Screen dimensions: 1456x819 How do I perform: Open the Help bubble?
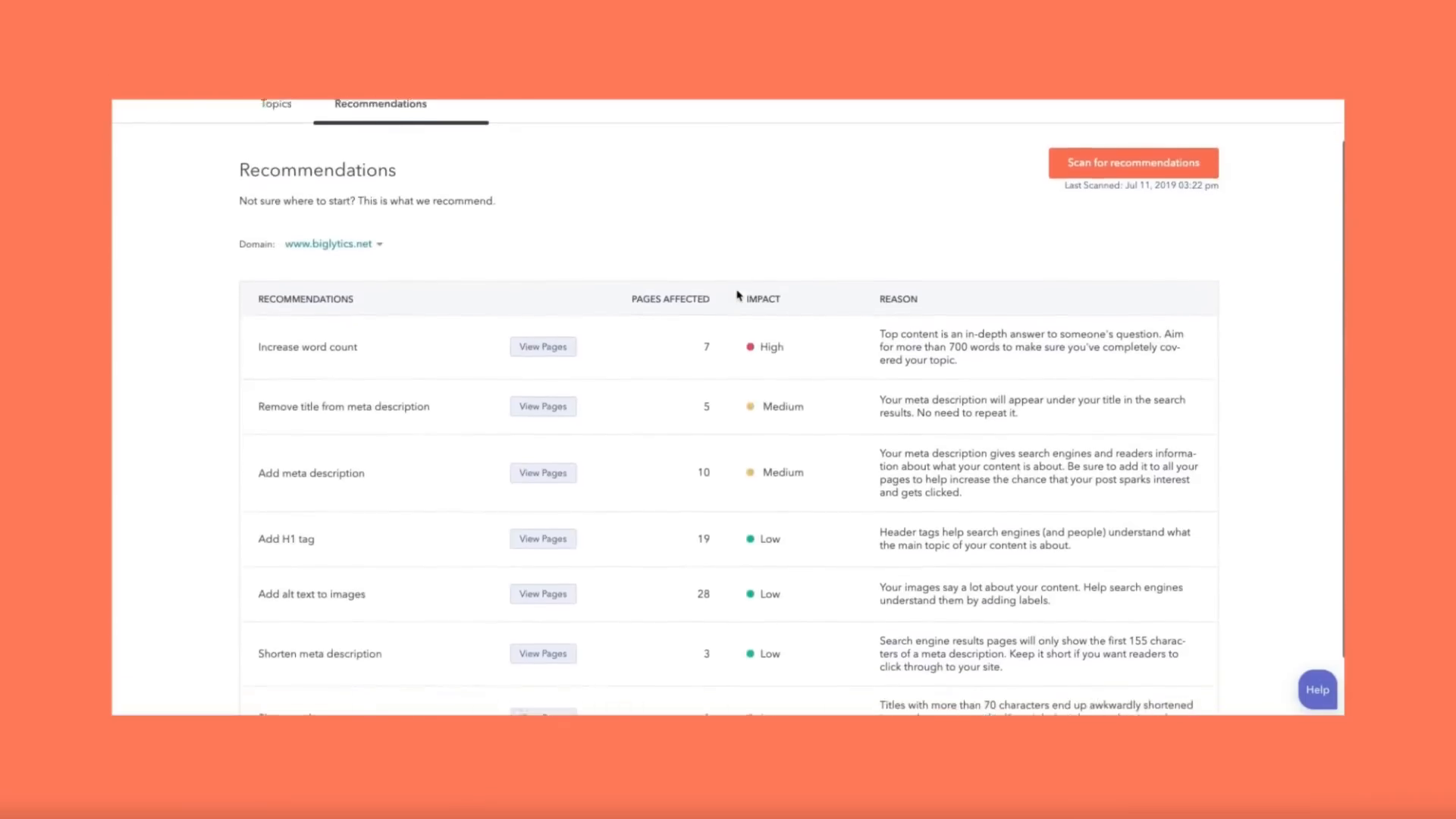(1317, 689)
